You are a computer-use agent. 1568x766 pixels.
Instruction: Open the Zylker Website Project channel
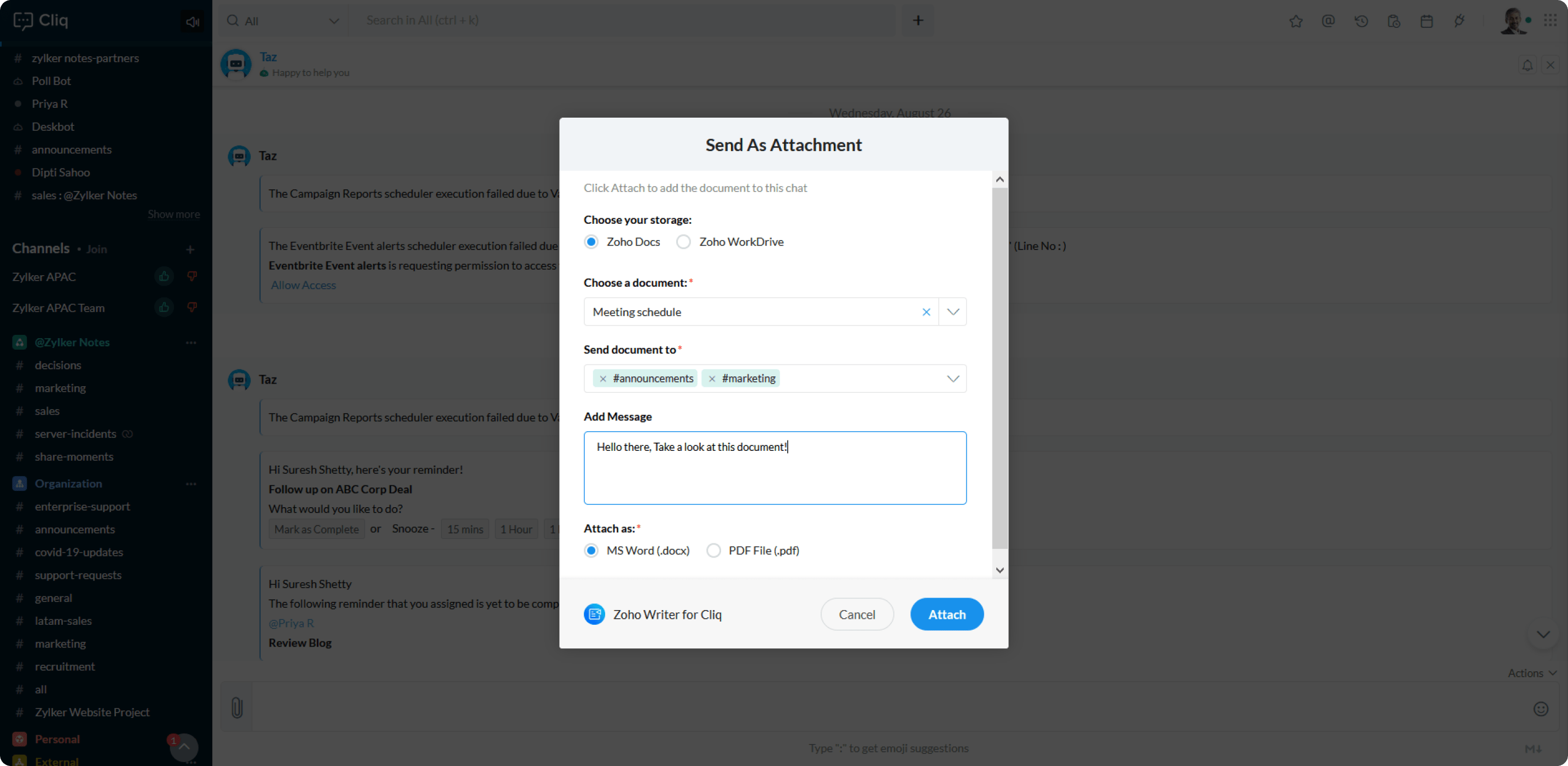92,712
